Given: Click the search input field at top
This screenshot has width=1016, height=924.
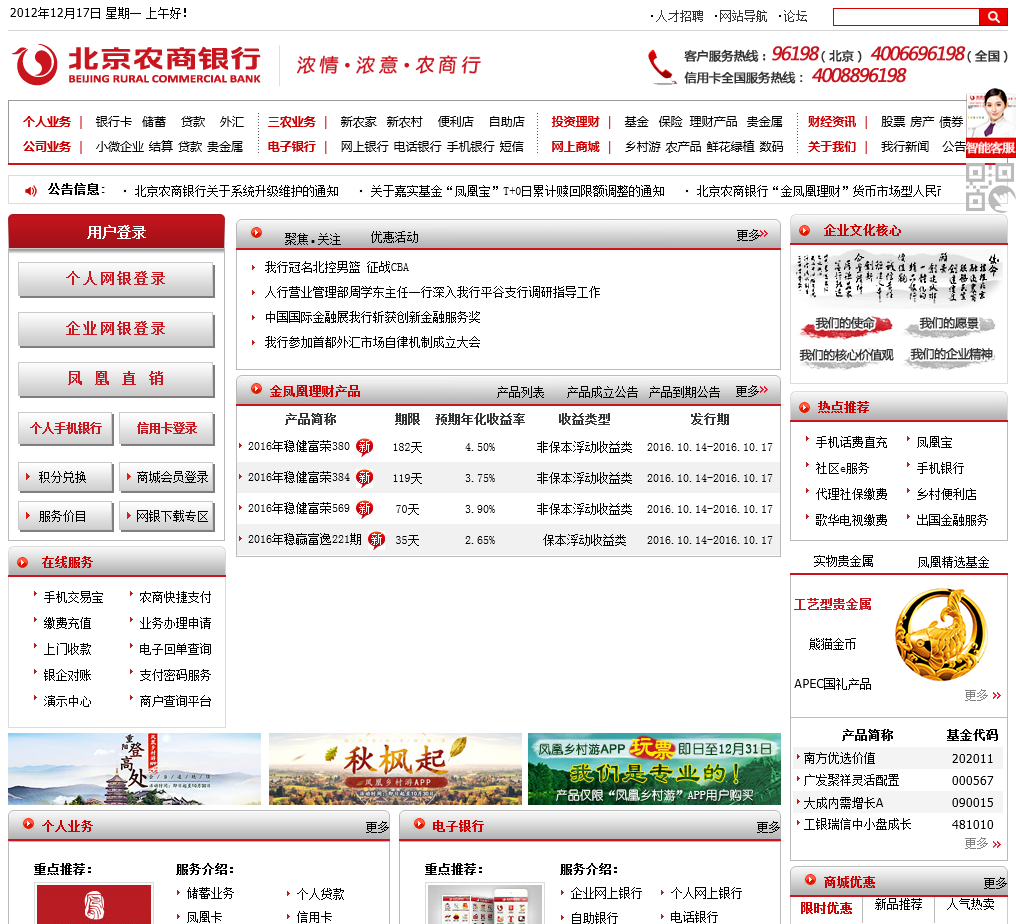Looking at the screenshot, I should (906, 17).
